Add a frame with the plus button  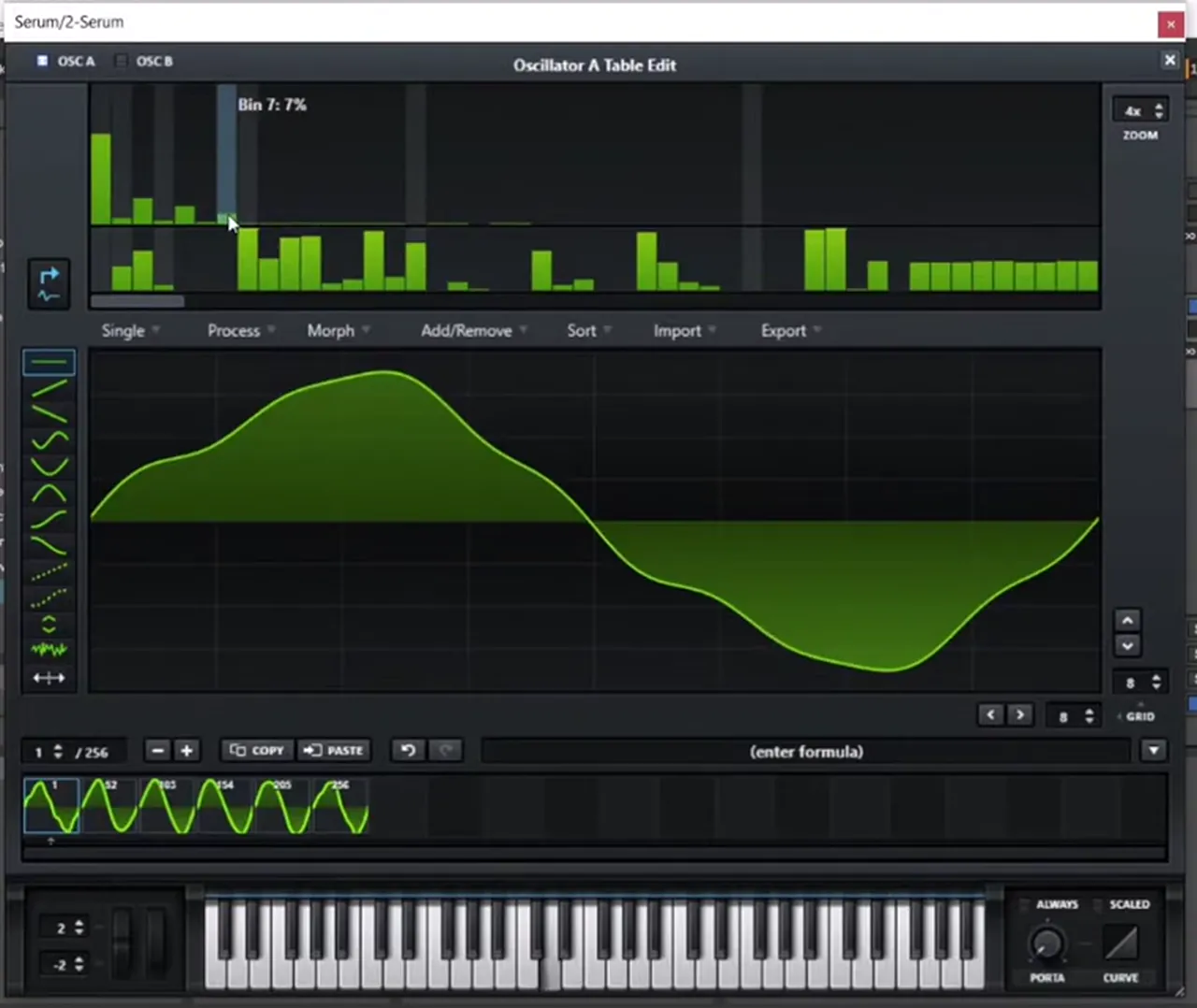pyautogui.click(x=187, y=751)
